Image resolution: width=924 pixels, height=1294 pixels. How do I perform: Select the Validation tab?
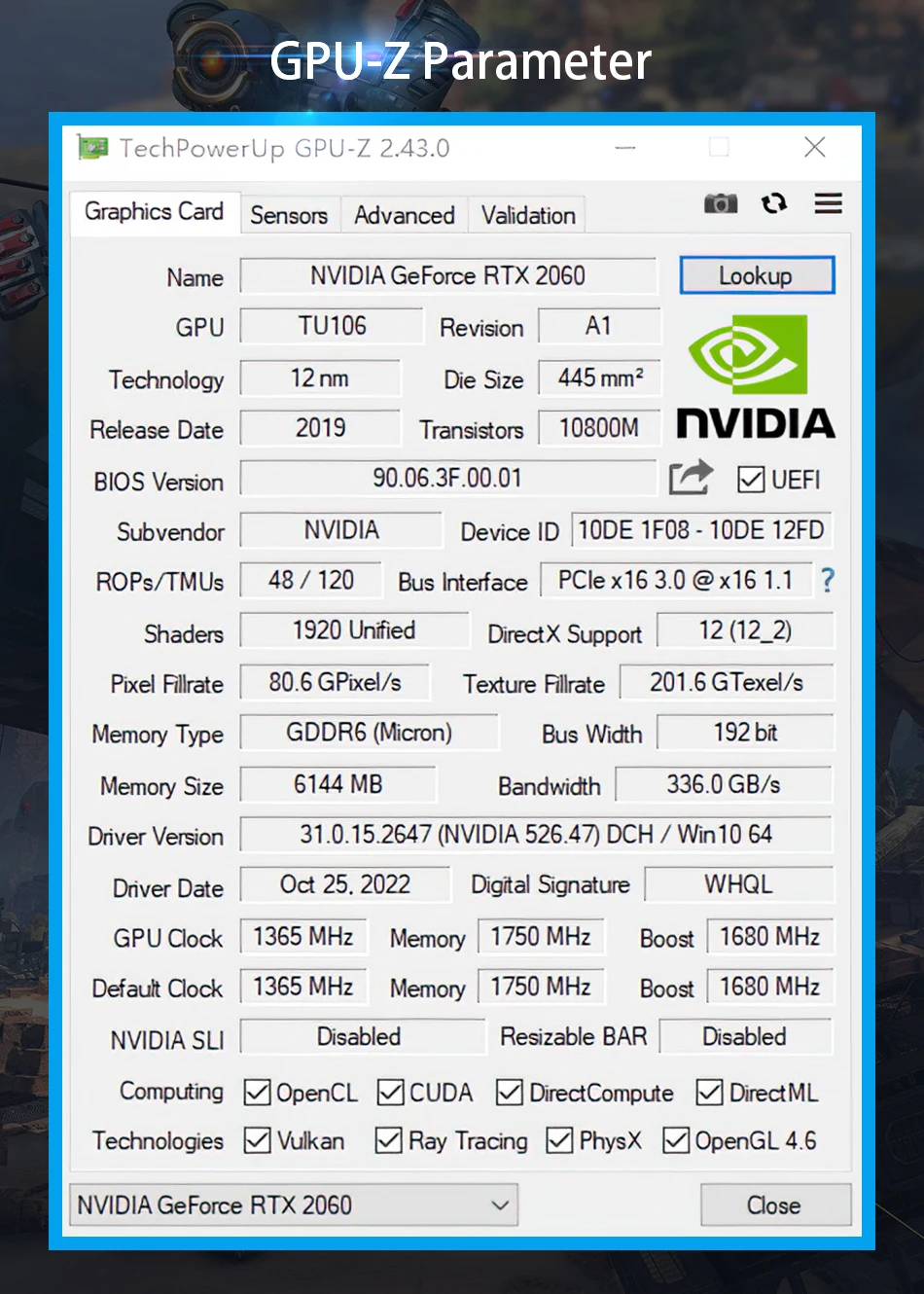click(528, 215)
